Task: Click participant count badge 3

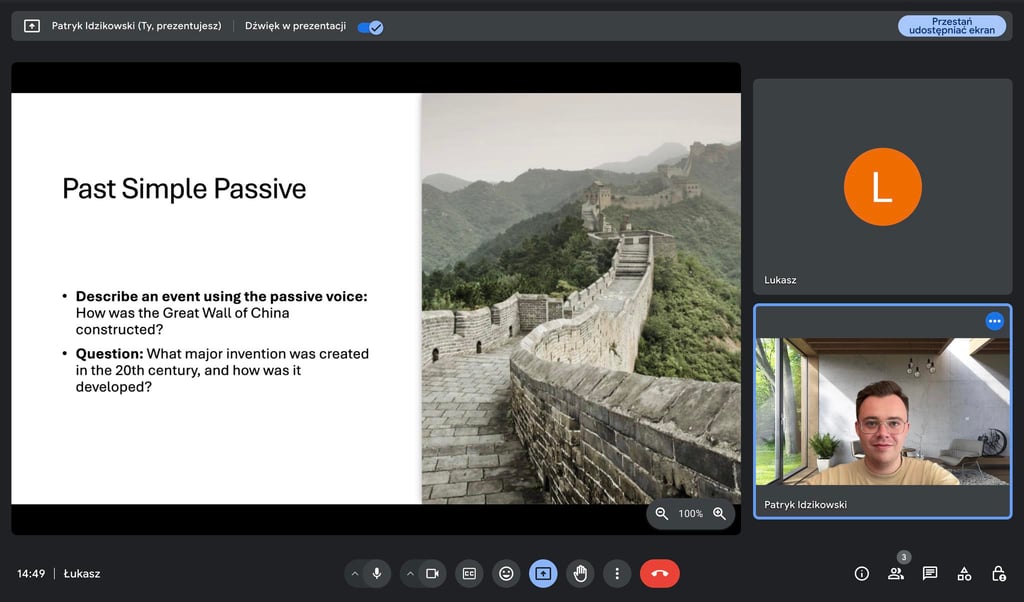Action: [903, 557]
